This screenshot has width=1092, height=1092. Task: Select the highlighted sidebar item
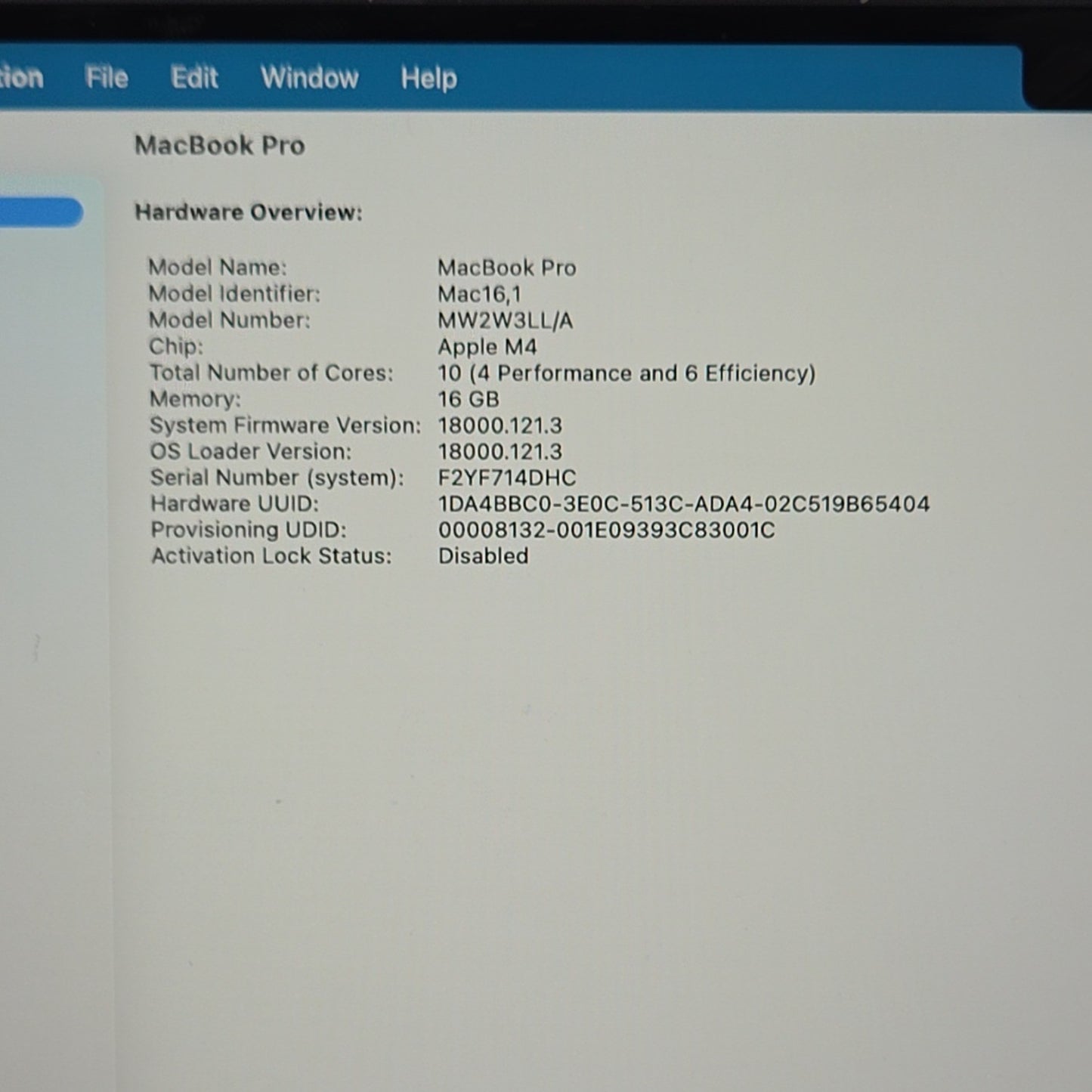pyautogui.click(x=41, y=212)
